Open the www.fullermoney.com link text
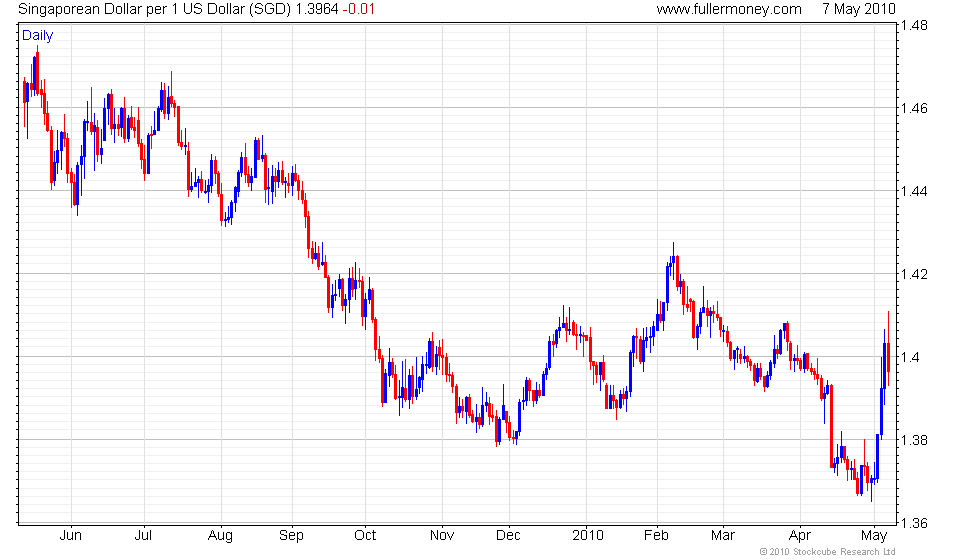The height and width of the screenshot is (560, 980). [x=729, y=9]
